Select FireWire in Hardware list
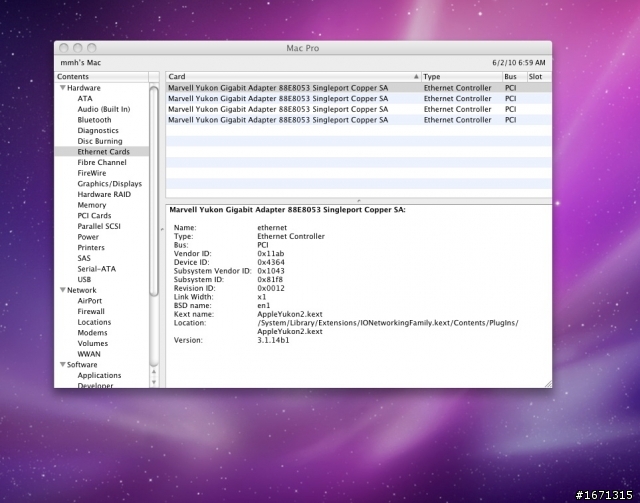Screen dimensions: 640x503 92,173
